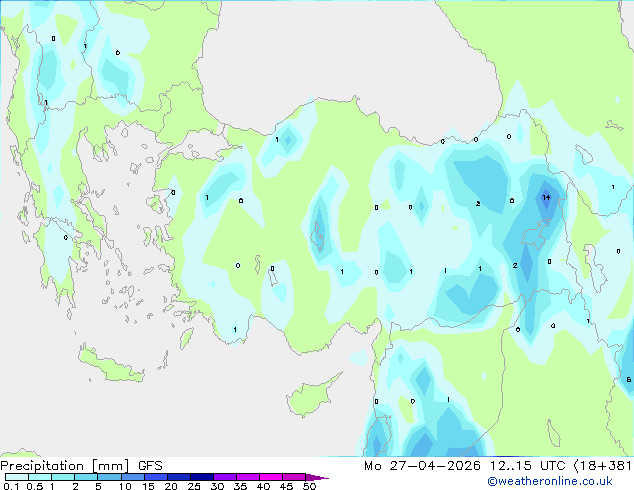Click the above-50 mm arrow tip of legend
The width and height of the screenshot is (634, 490).
pyautogui.click(x=317, y=477)
